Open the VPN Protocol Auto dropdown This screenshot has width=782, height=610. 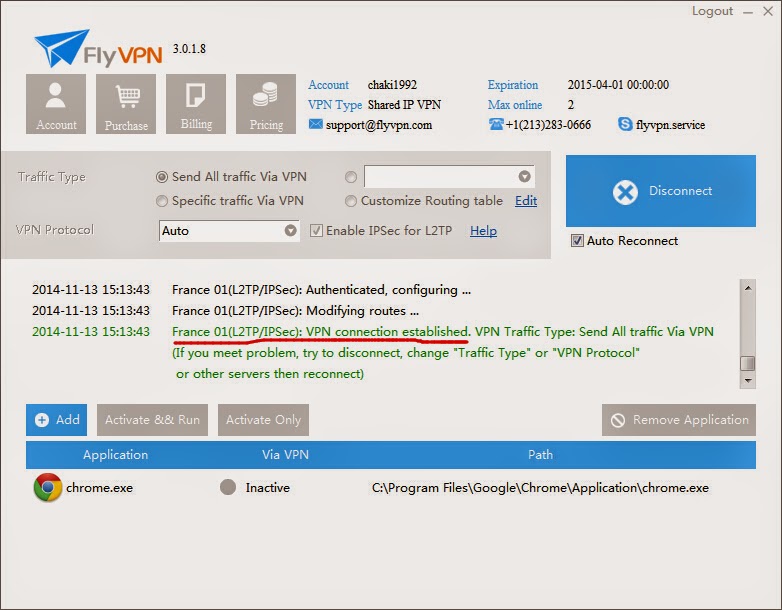(229, 230)
